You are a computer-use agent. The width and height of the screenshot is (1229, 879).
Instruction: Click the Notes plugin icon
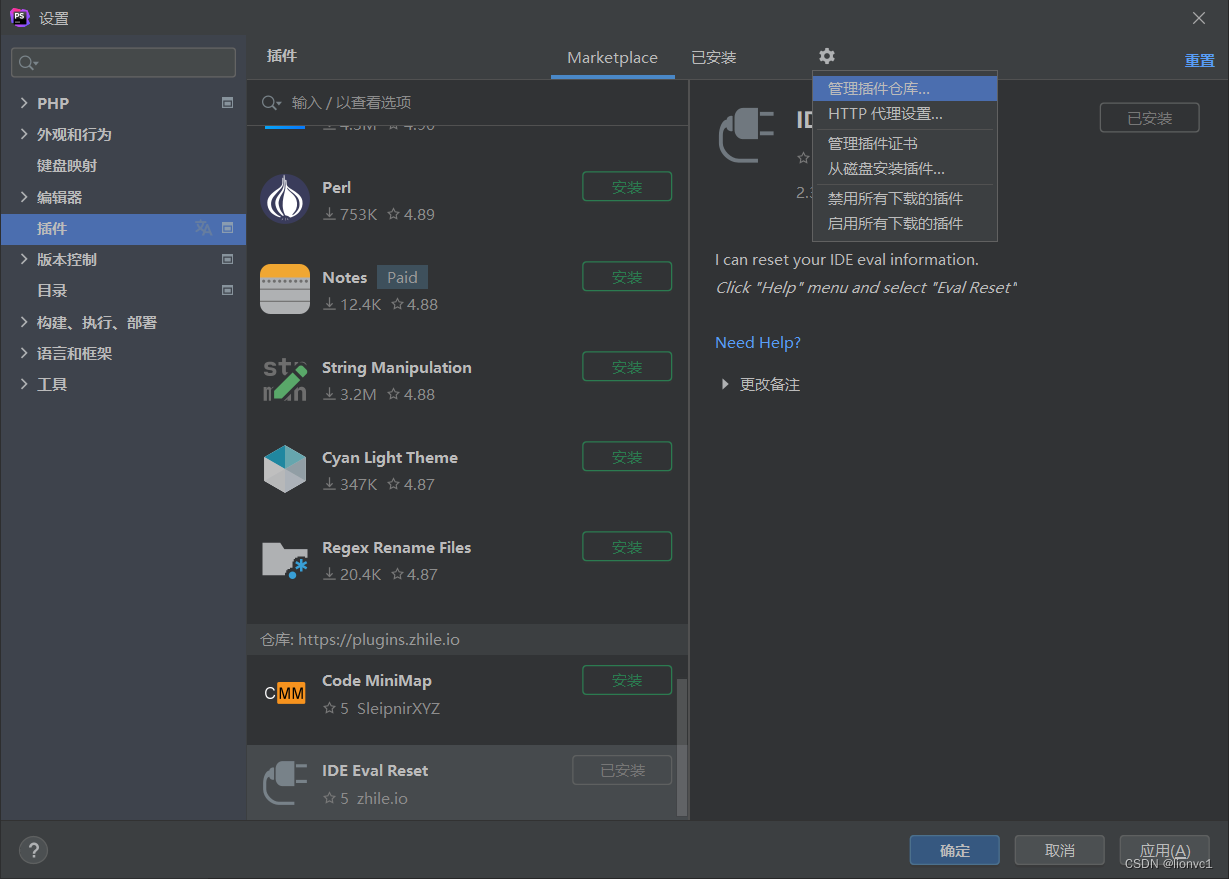point(285,289)
